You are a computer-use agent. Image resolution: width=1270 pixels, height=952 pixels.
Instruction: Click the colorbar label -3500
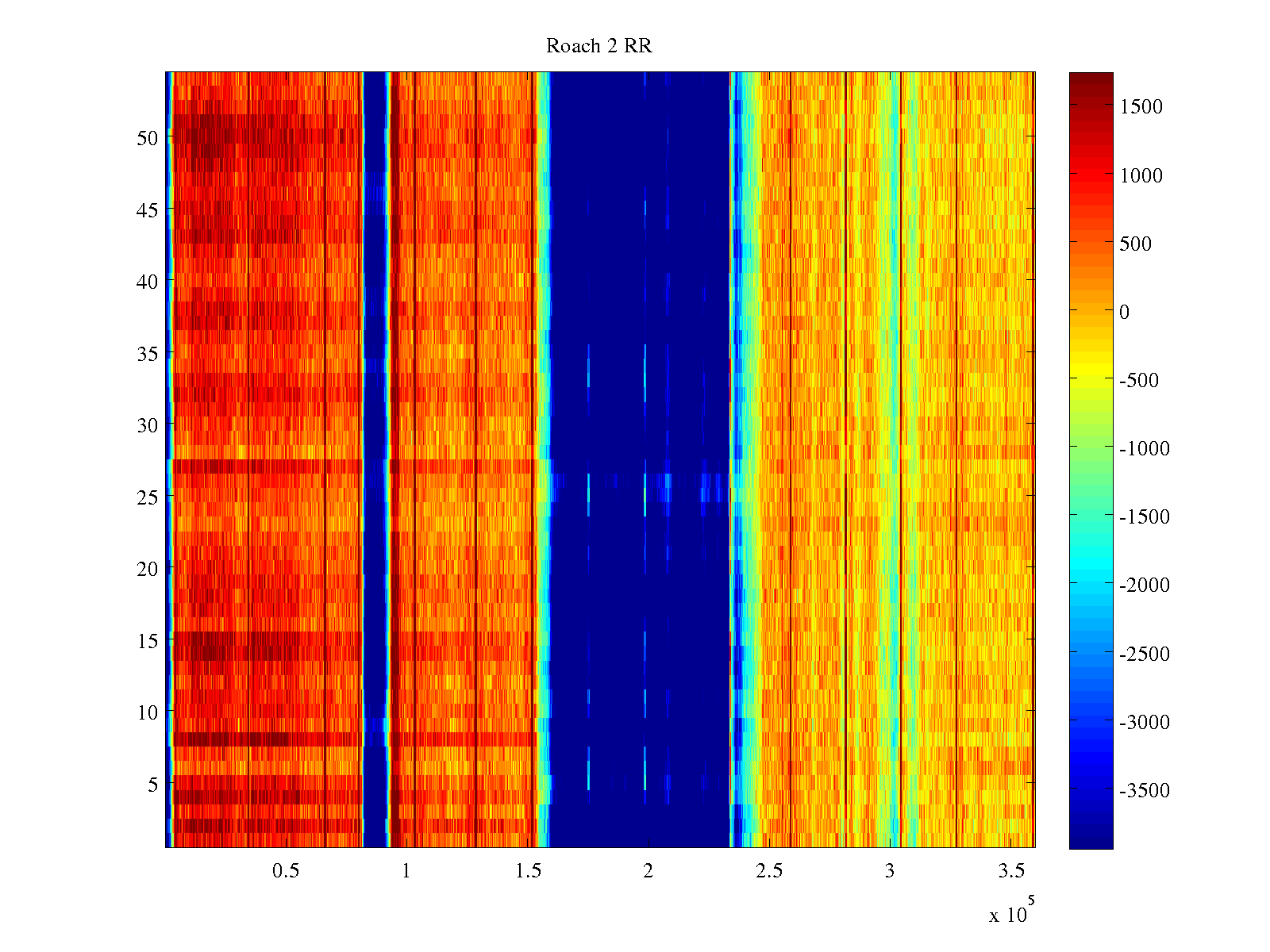[1145, 790]
